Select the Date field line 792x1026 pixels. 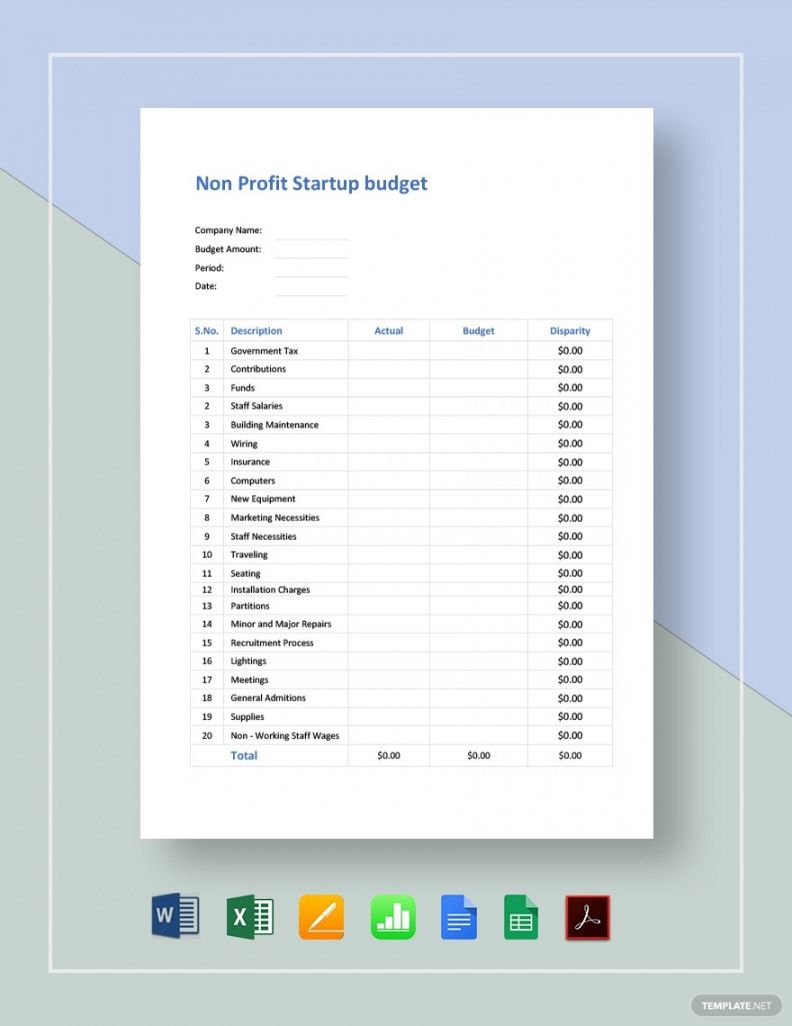coord(311,288)
